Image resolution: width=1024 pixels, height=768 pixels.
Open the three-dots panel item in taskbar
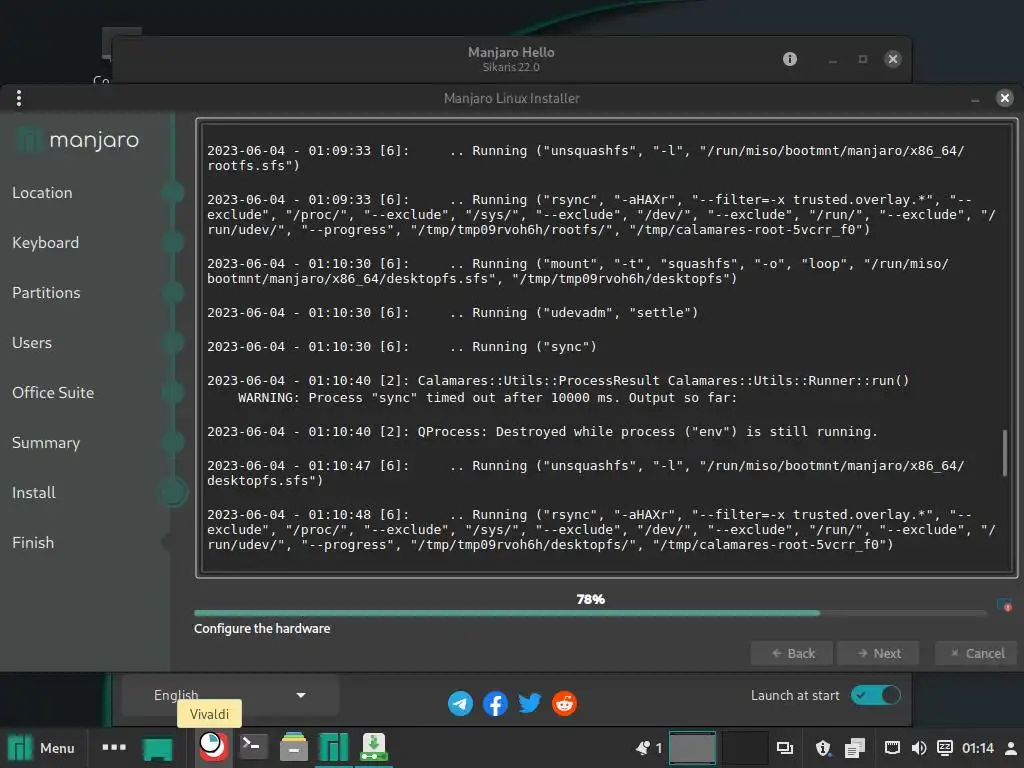click(114, 747)
